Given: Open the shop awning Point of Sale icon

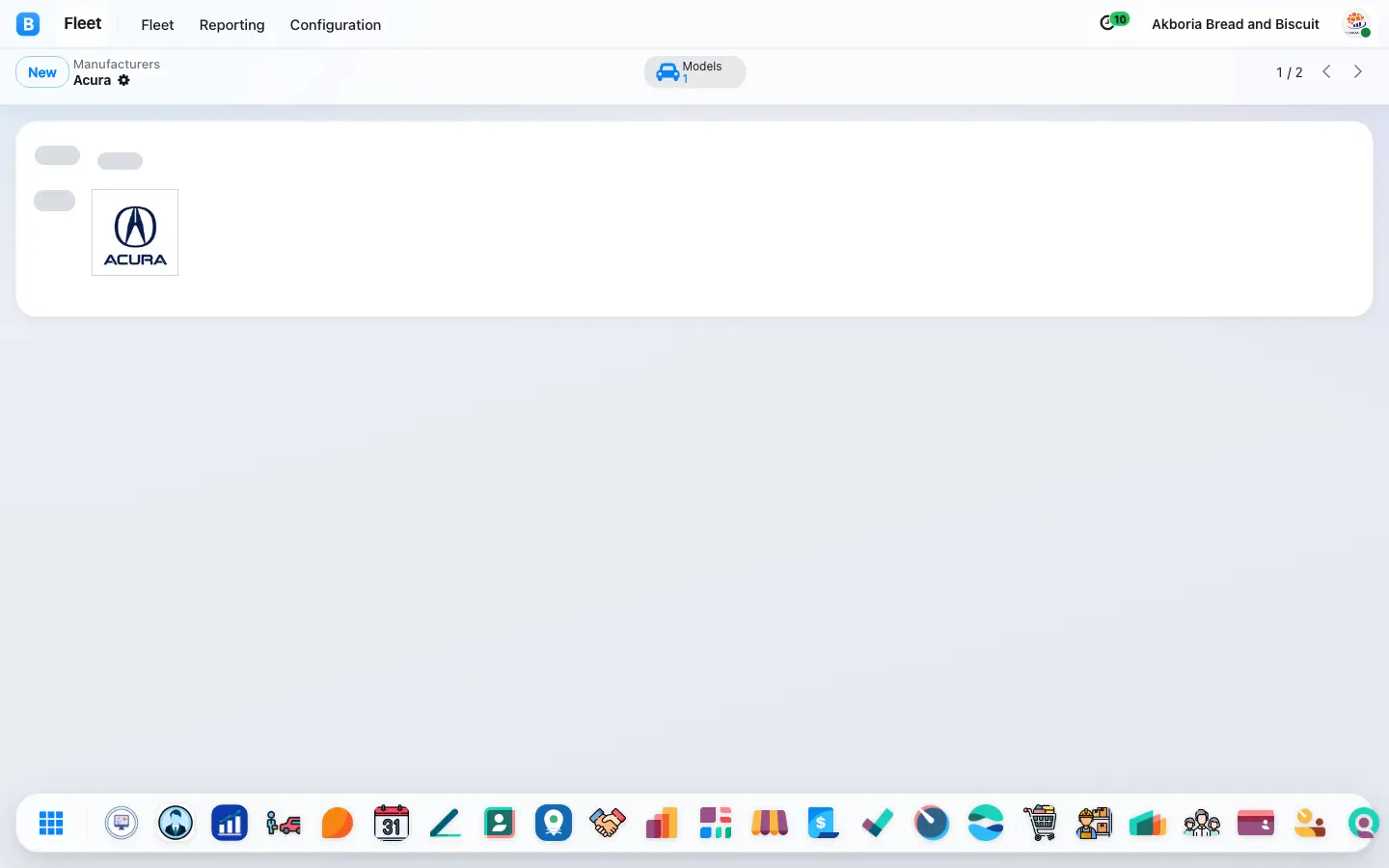Looking at the screenshot, I should click(770, 823).
